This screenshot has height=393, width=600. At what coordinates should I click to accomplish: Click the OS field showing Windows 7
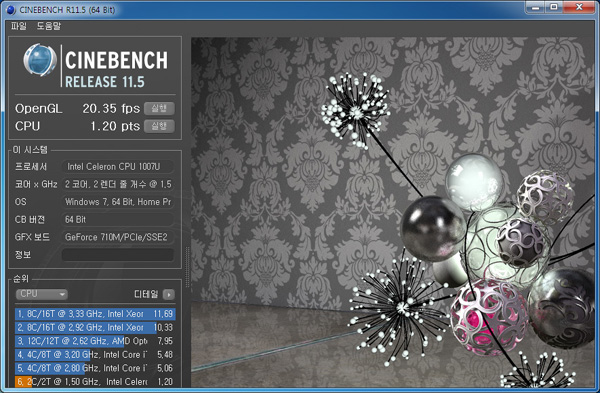[117, 202]
